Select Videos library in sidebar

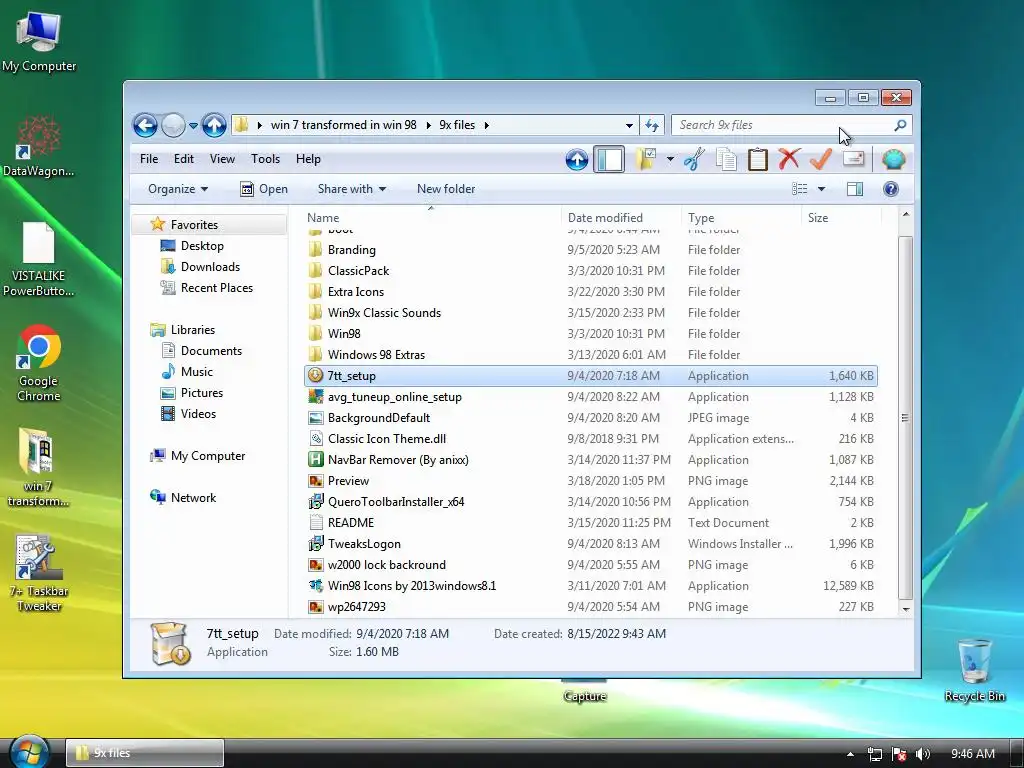coord(188,413)
